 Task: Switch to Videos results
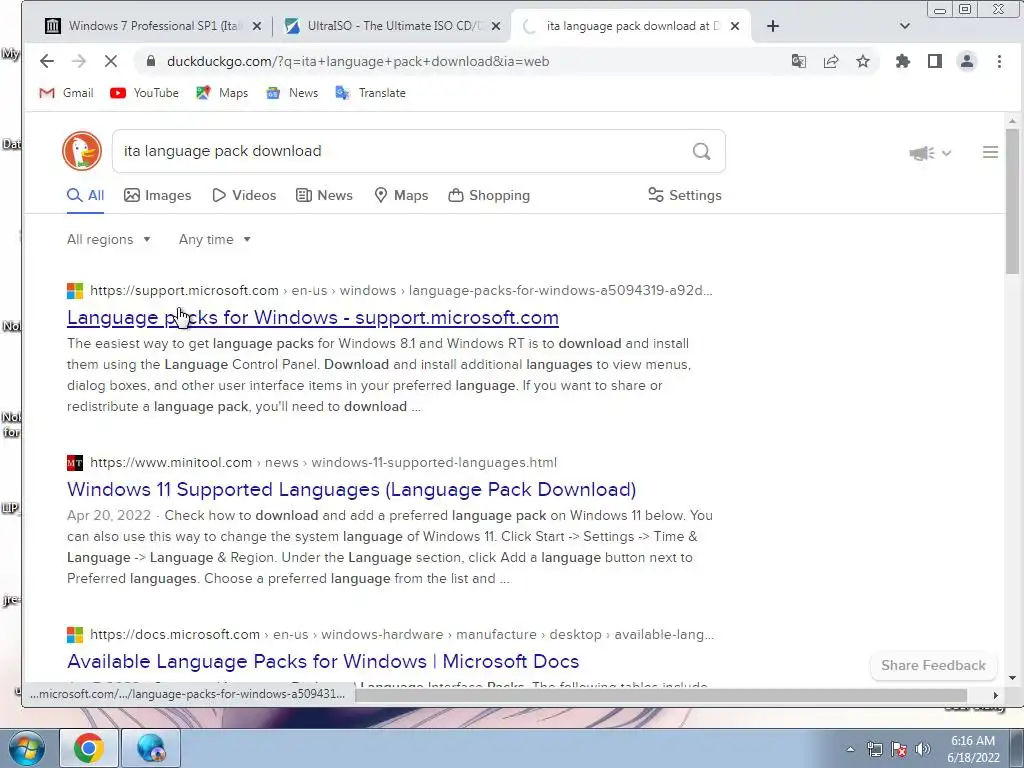(x=244, y=195)
